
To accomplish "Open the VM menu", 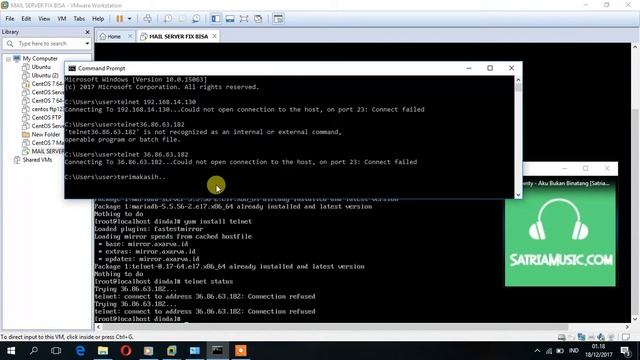I will (62, 19).
